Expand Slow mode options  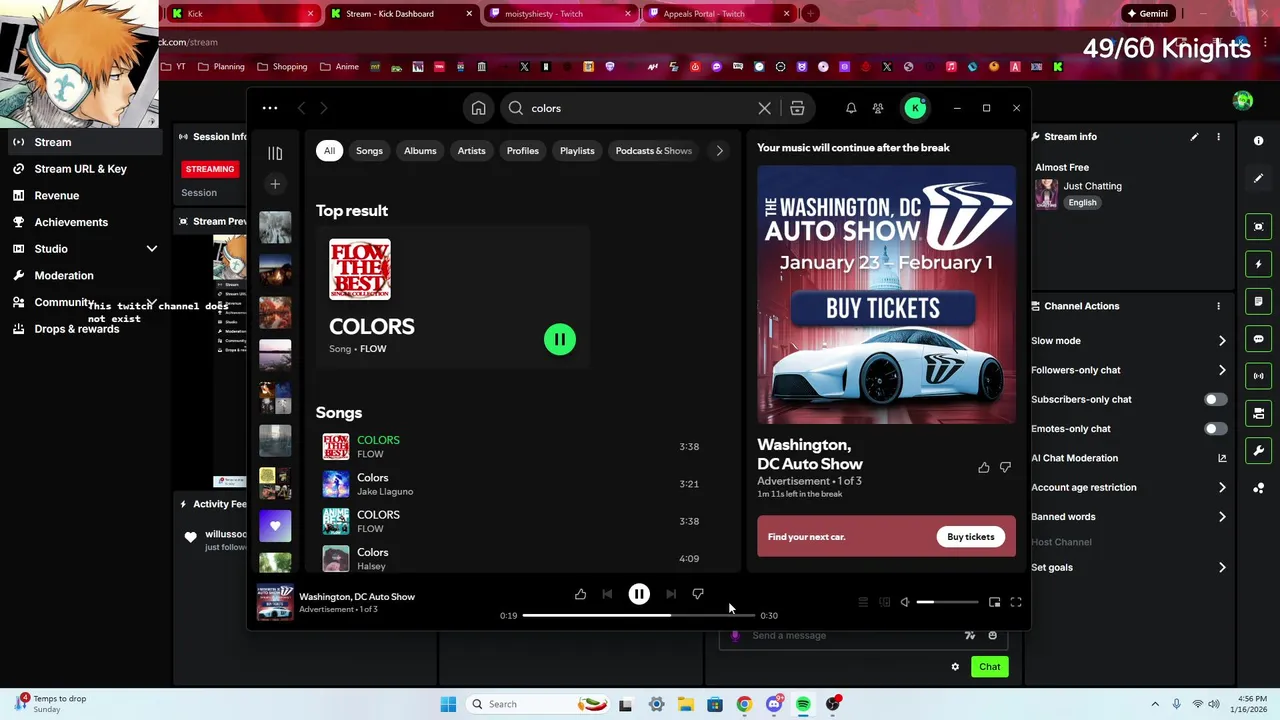(1222, 341)
